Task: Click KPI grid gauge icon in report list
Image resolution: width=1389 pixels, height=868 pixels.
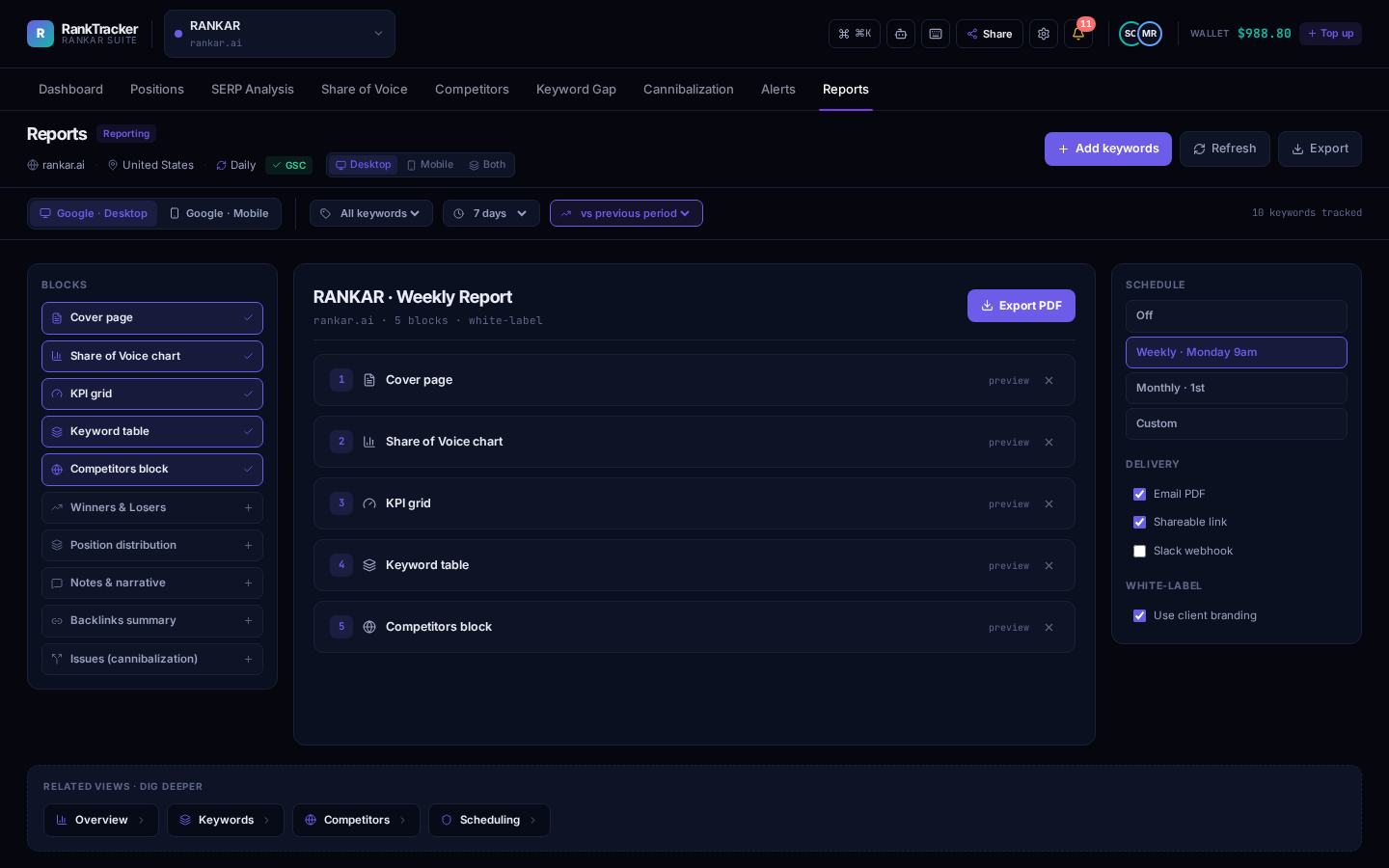Action: [x=369, y=503]
